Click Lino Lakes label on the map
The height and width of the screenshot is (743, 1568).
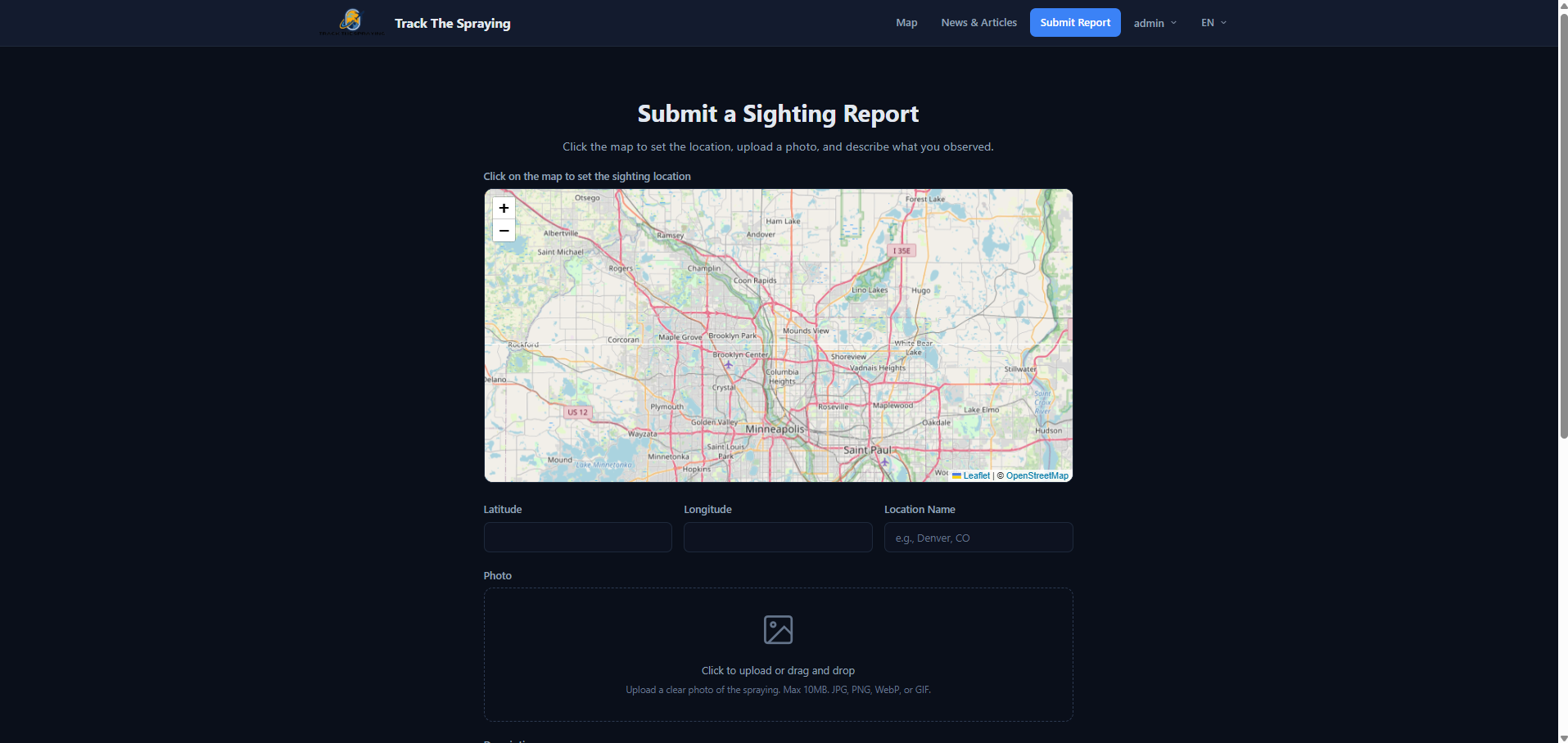(870, 290)
